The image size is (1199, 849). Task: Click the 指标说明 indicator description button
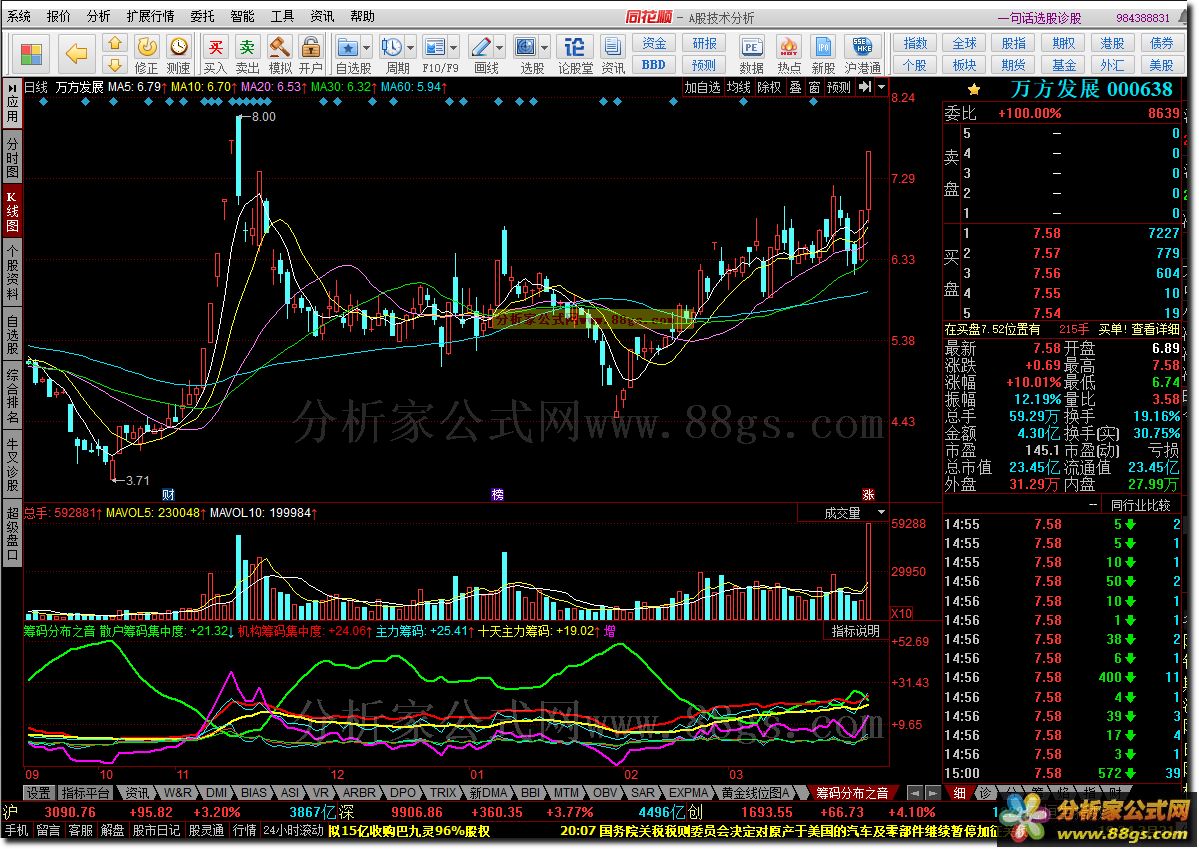pos(856,631)
